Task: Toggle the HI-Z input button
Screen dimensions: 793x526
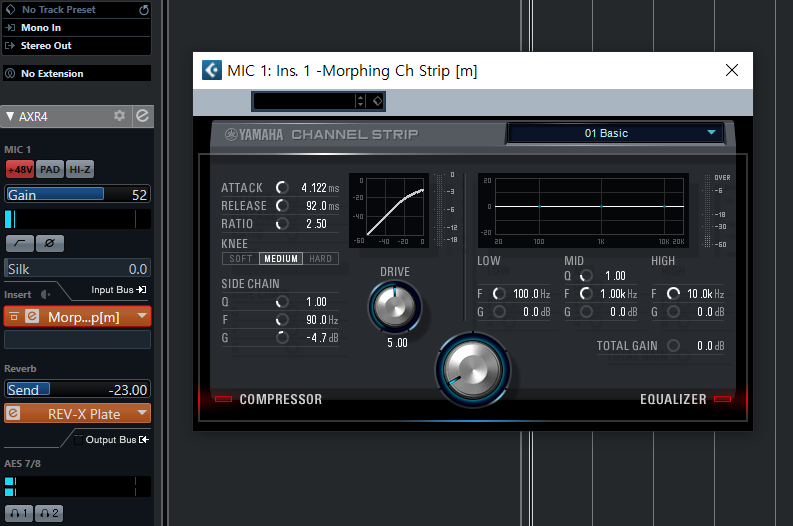Action: pyautogui.click(x=80, y=169)
